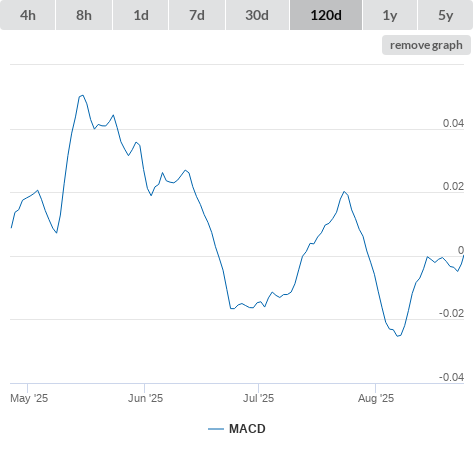This screenshot has height=455, width=474.
Task: Open the 7d range tab
Action: click(x=197, y=15)
